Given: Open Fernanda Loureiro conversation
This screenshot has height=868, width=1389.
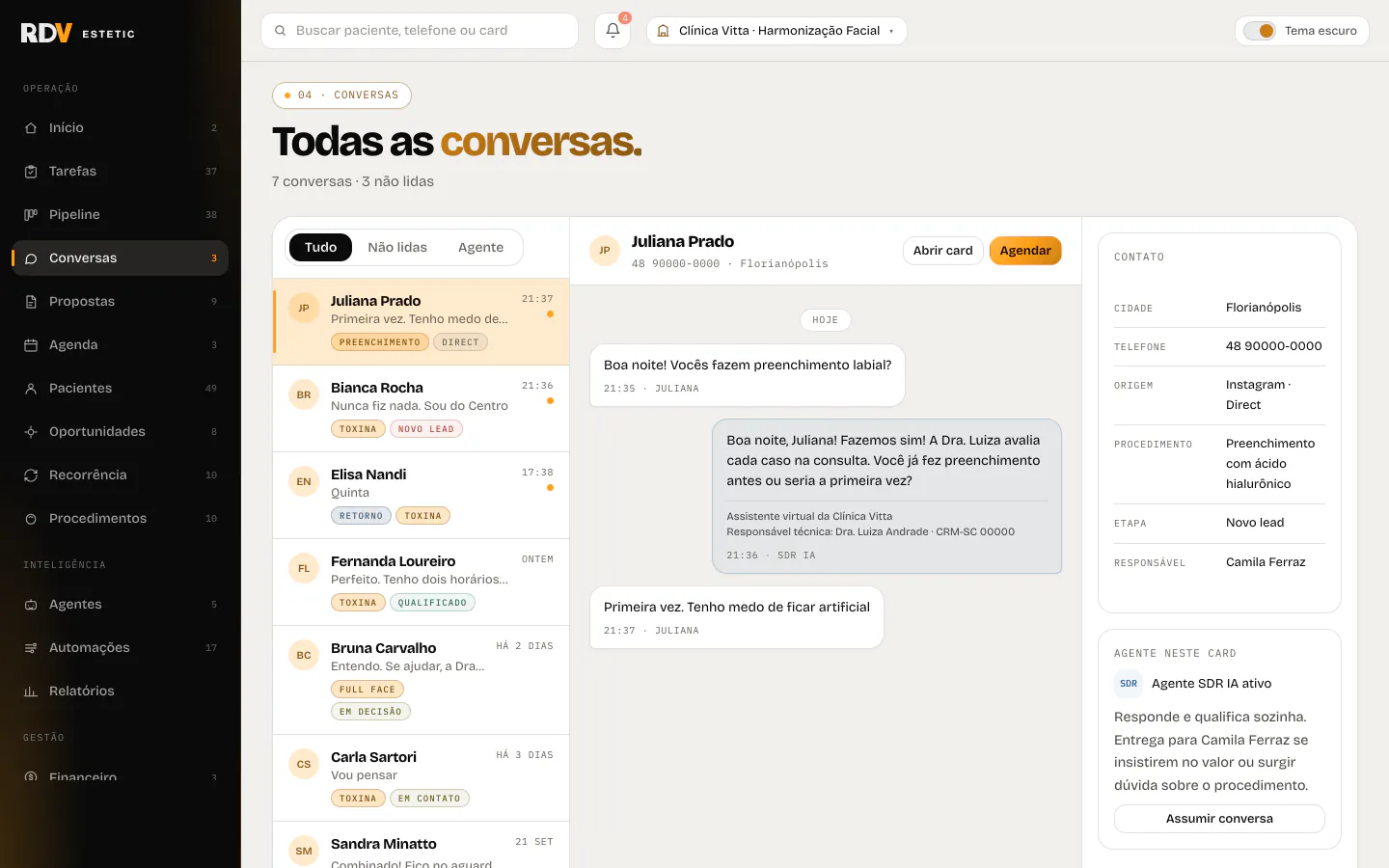Looking at the screenshot, I should 422,583.
